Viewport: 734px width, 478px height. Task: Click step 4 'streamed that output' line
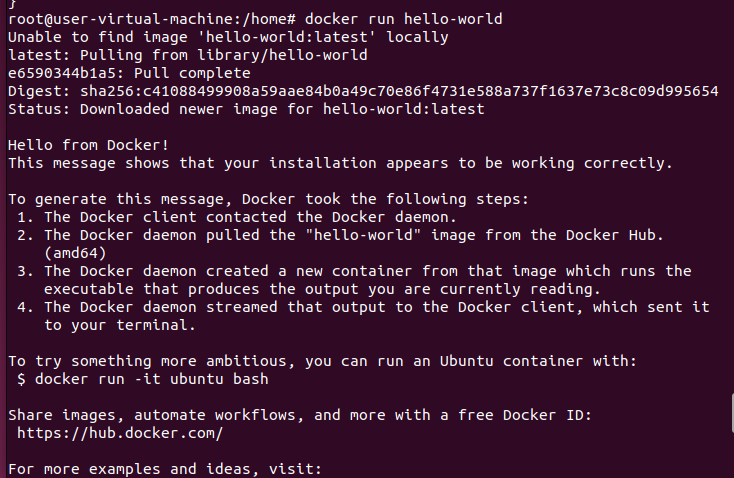tap(363, 307)
